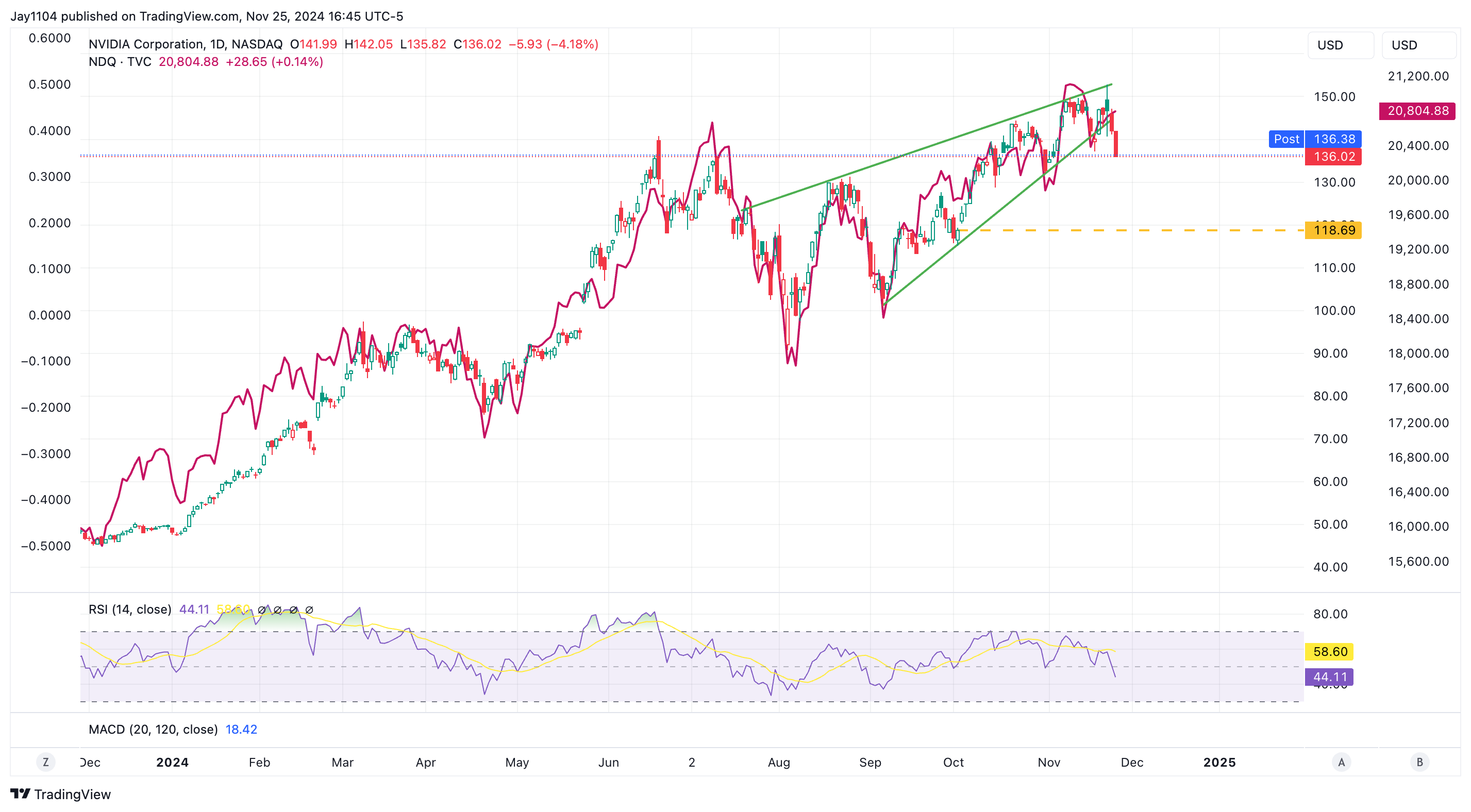This screenshot has width=1471, height=812.
Task: Click the yellow 58.60 RSI axis label
Action: coord(1329,652)
